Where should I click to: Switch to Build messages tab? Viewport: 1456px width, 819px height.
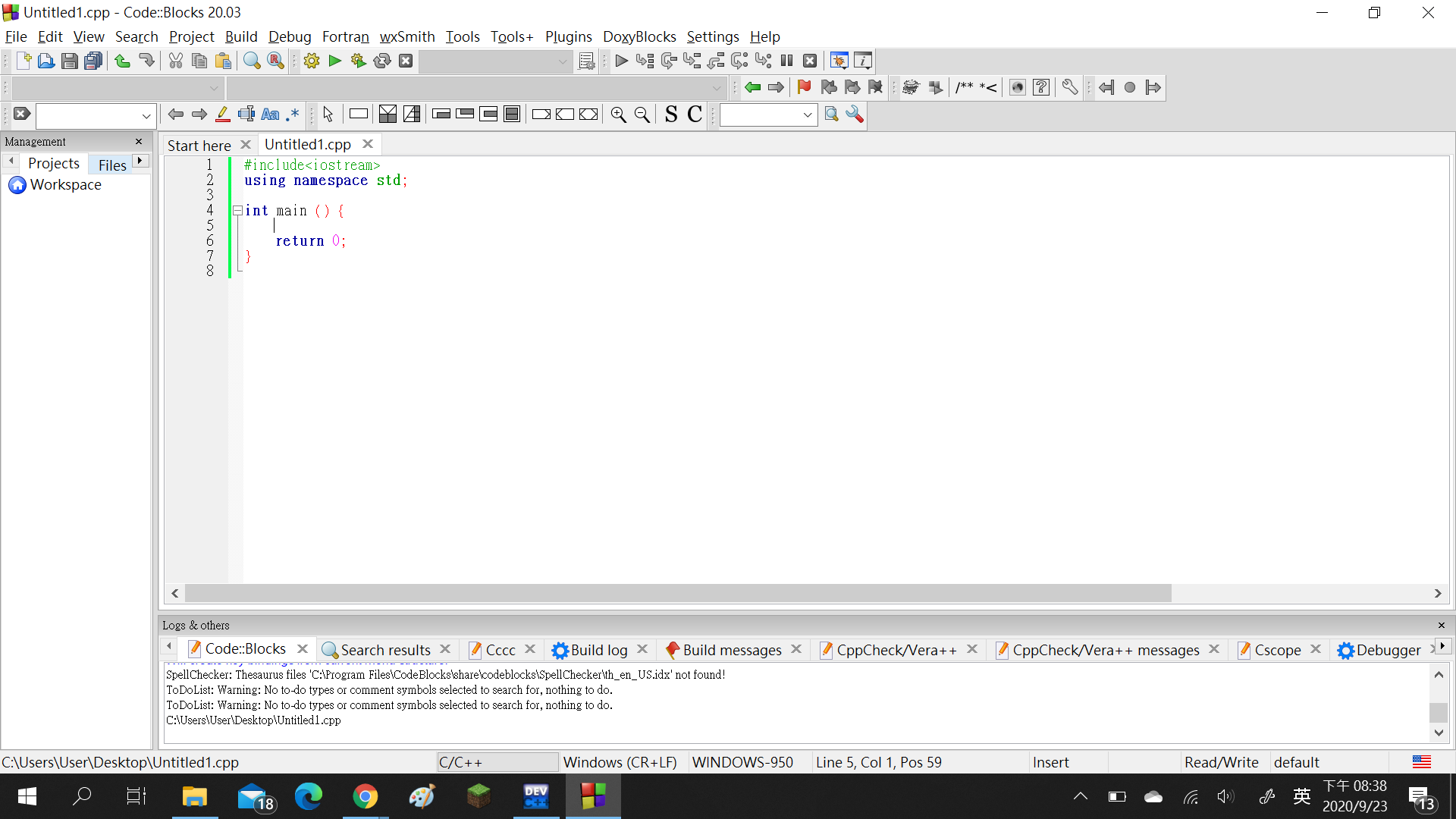pyautogui.click(x=731, y=650)
